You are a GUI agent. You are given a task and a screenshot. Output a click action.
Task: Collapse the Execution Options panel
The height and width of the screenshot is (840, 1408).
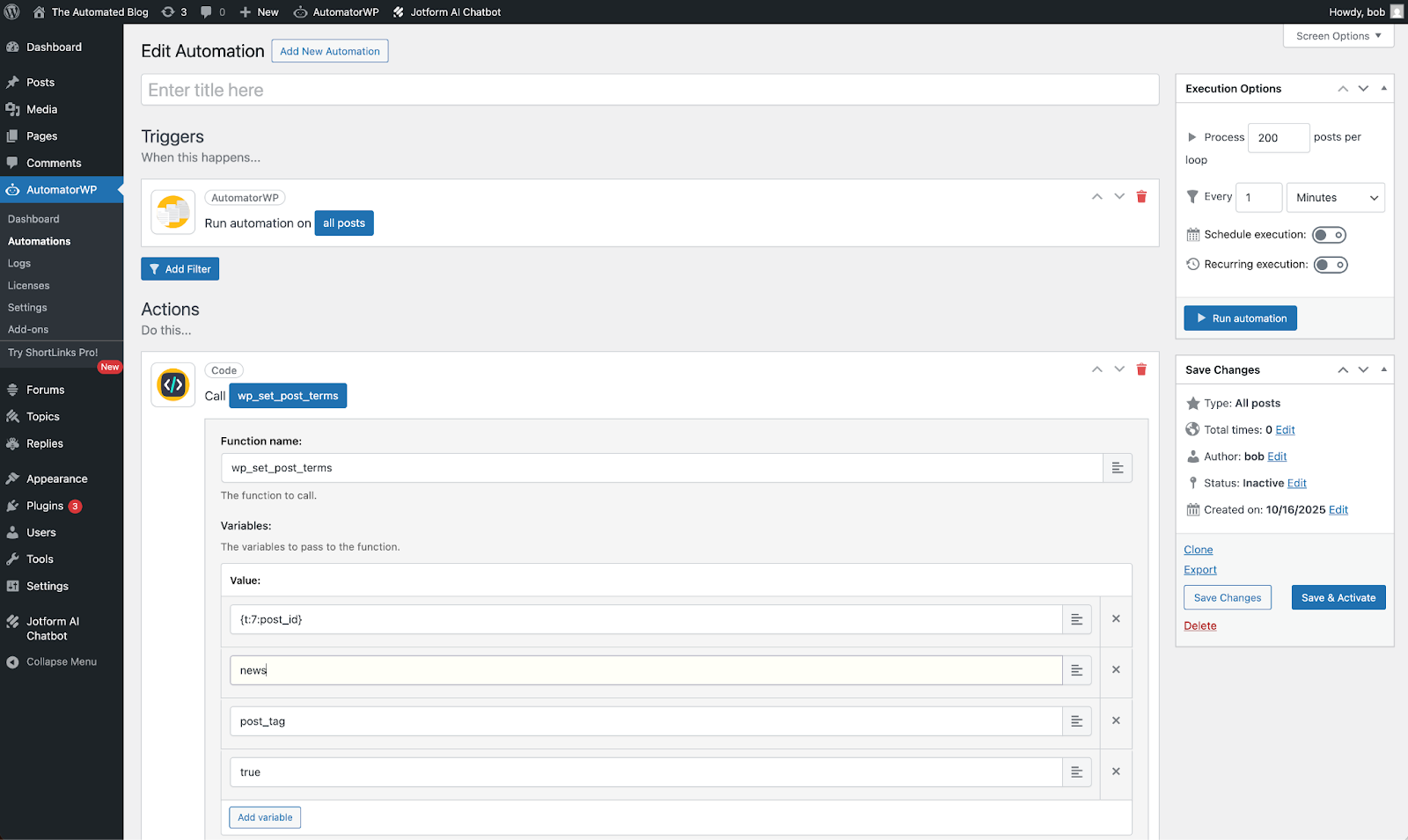(x=1383, y=88)
